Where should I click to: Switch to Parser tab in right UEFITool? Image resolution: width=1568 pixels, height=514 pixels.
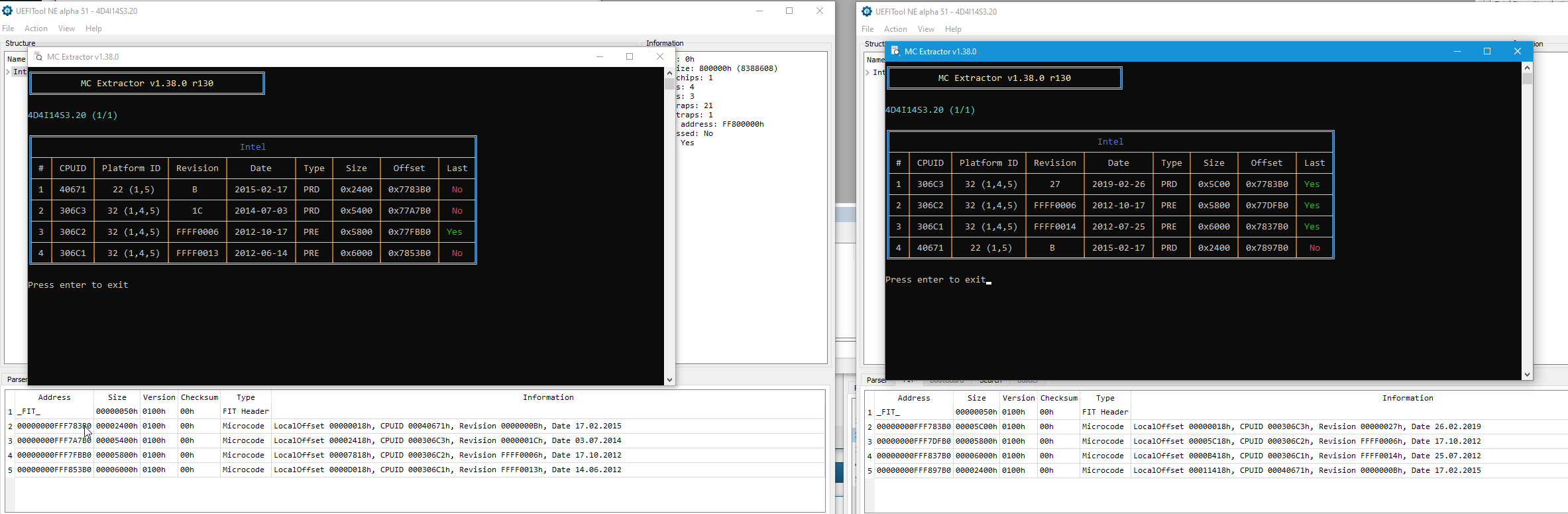click(x=875, y=380)
